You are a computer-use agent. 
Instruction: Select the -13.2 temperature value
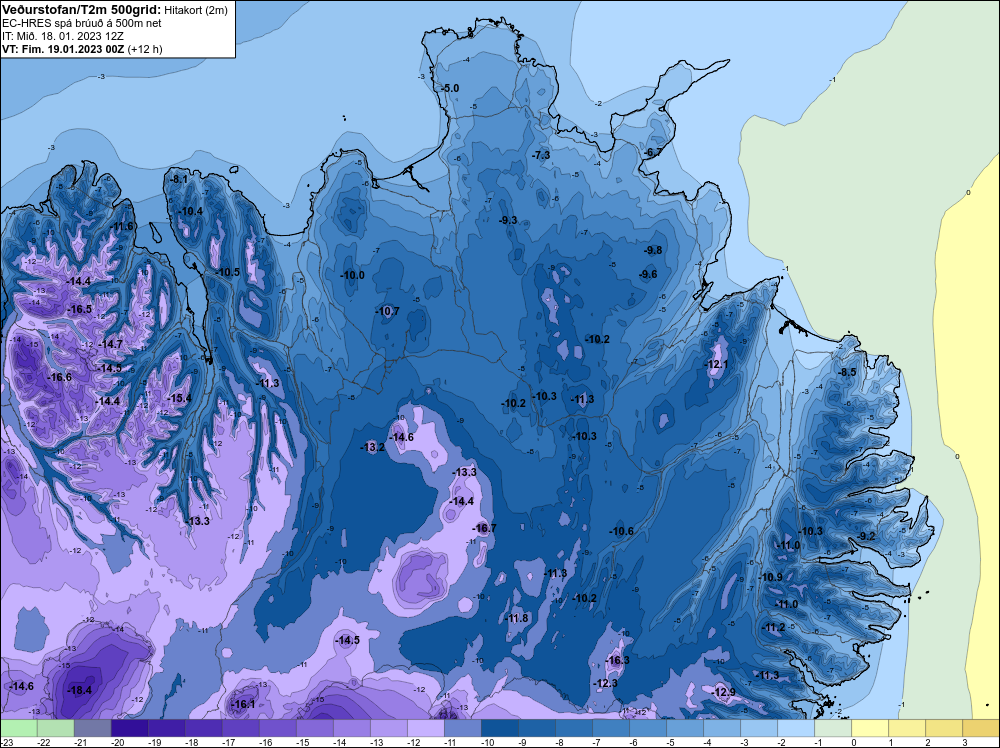pyautogui.click(x=374, y=447)
